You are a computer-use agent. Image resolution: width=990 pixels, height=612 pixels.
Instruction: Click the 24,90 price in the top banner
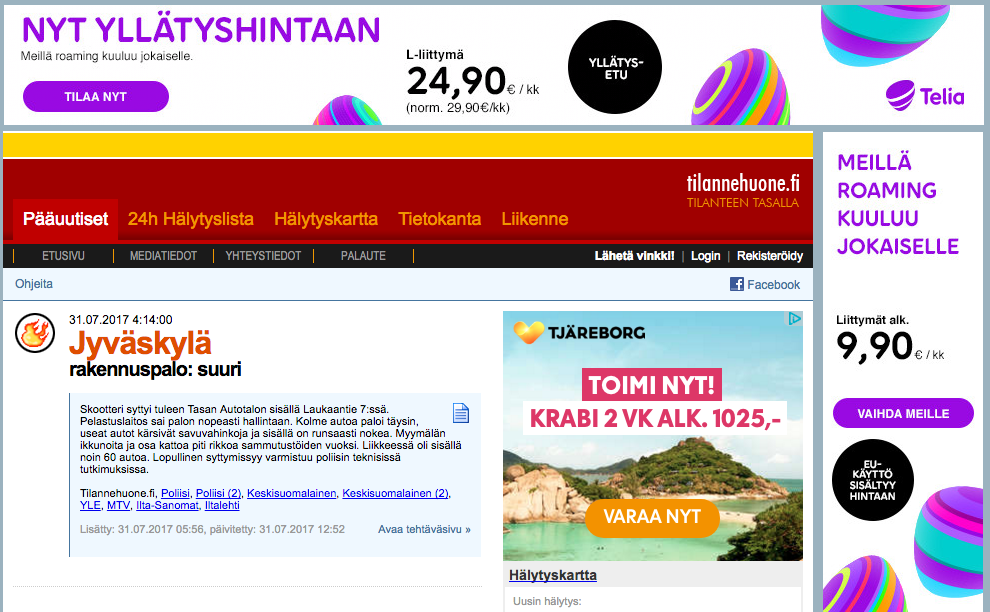(456, 81)
